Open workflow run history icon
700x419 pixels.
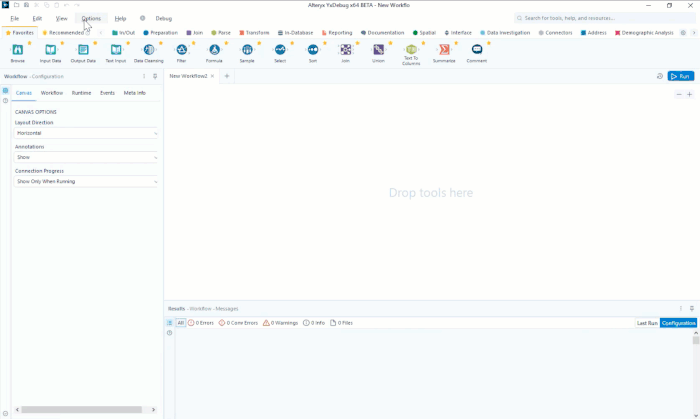[659, 76]
